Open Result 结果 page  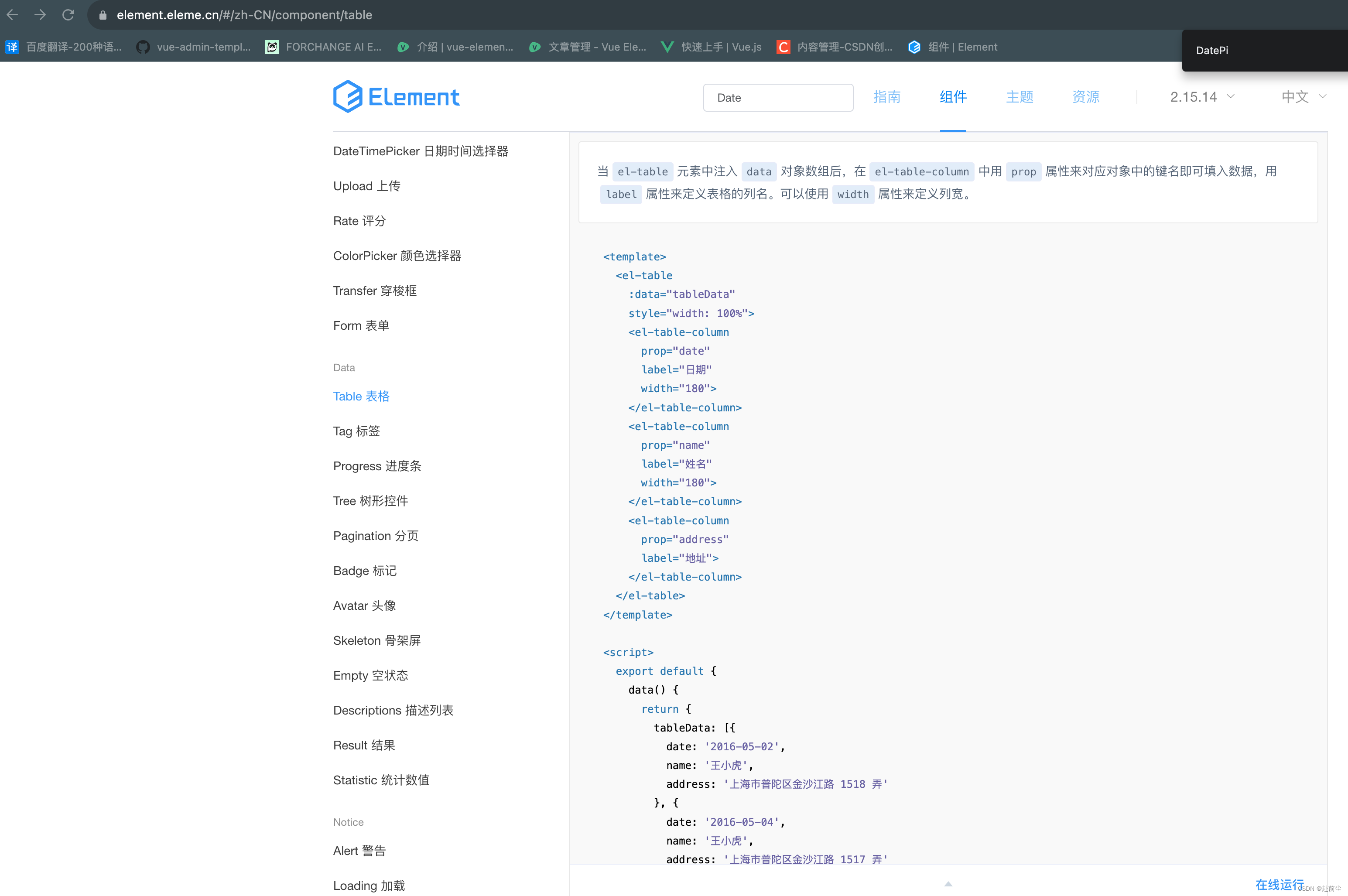(x=364, y=745)
